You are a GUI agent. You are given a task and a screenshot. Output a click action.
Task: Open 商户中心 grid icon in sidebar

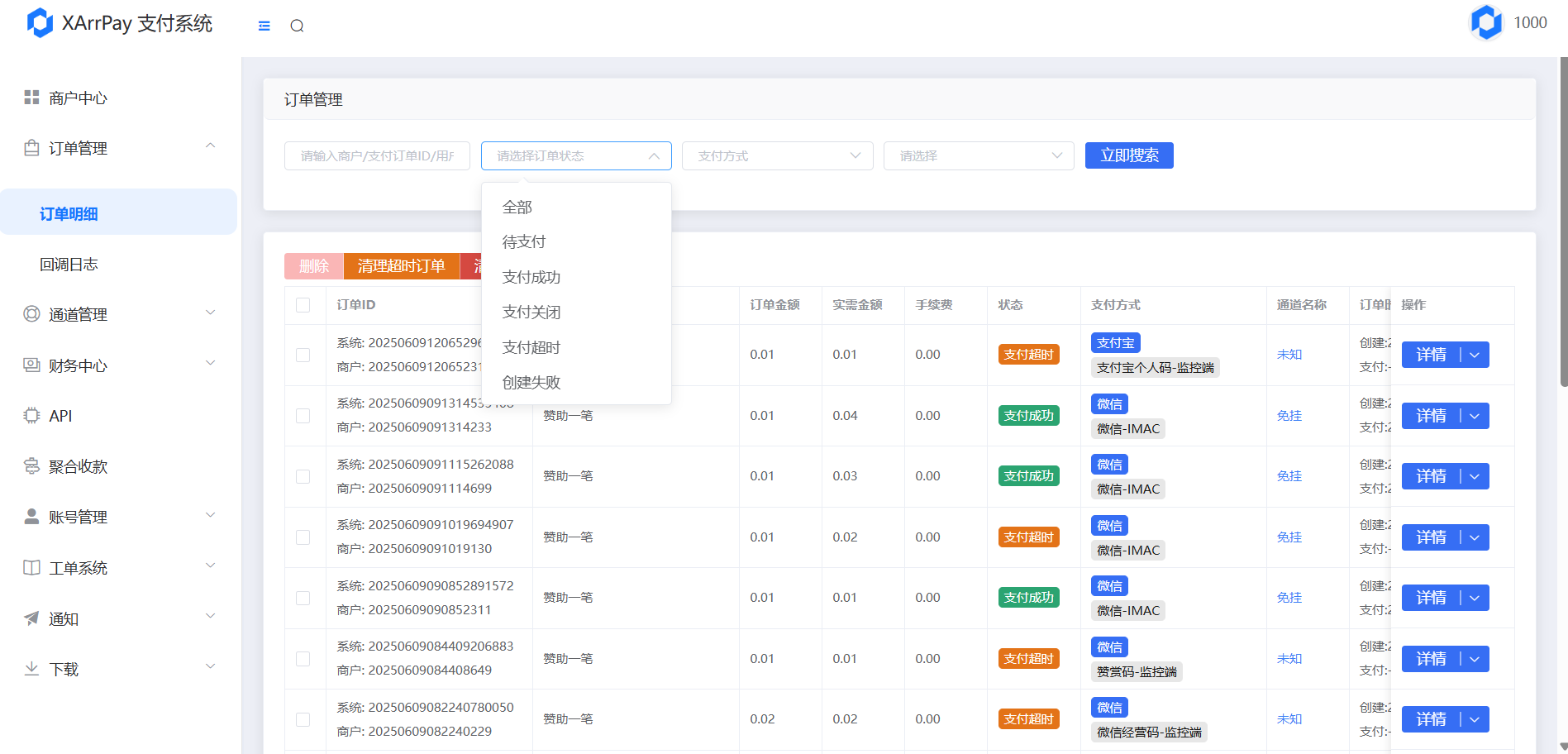pyautogui.click(x=31, y=98)
